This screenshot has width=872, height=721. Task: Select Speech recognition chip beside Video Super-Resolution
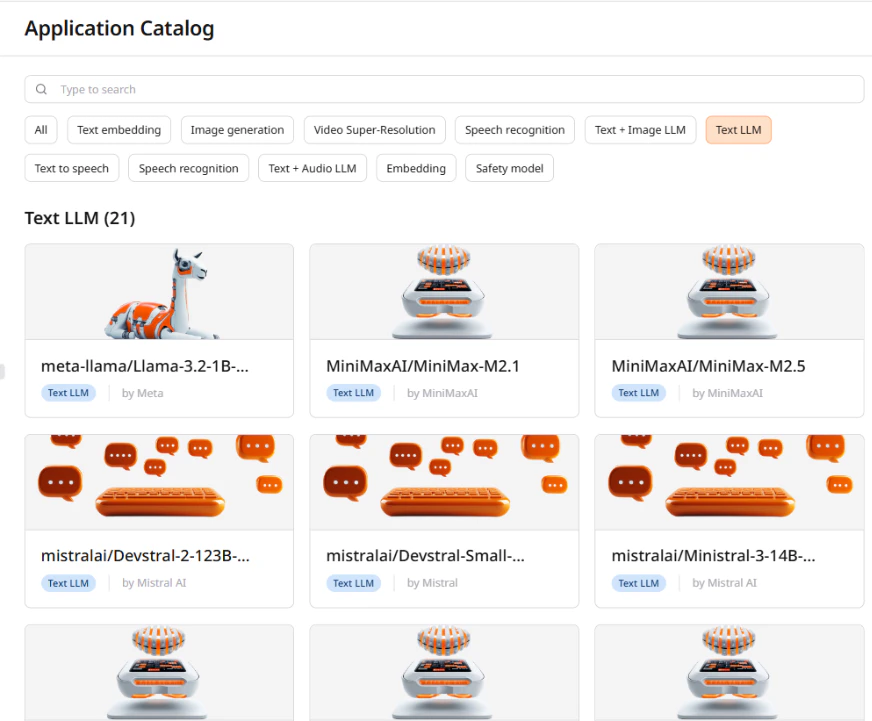coord(514,130)
